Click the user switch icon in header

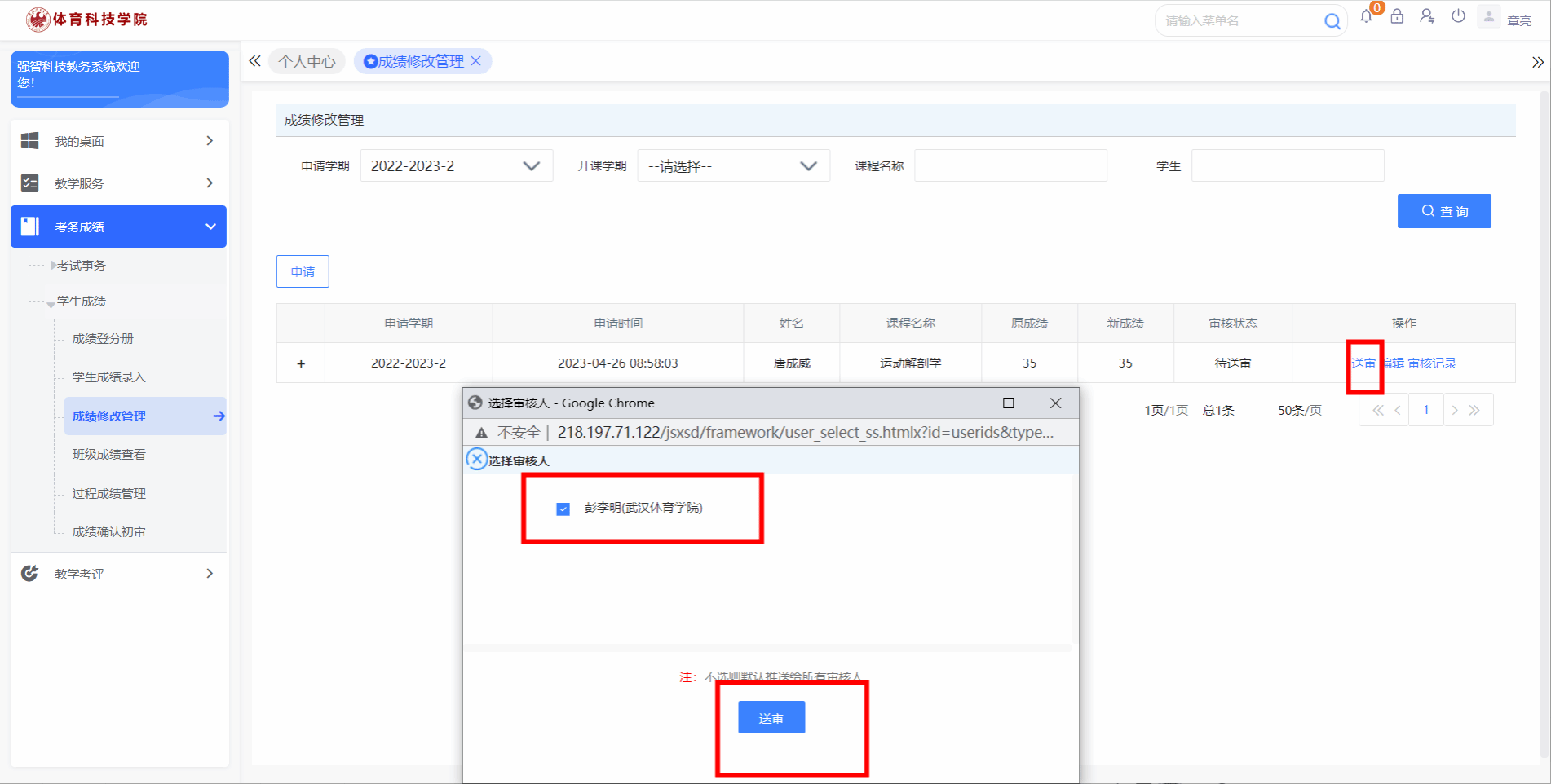click(x=1427, y=17)
